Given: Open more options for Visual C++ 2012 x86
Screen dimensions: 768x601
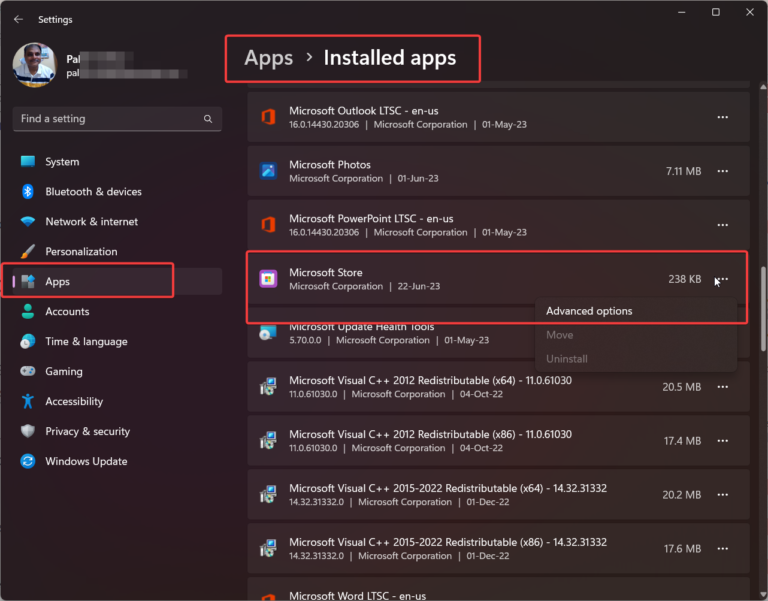Looking at the screenshot, I should tap(722, 440).
